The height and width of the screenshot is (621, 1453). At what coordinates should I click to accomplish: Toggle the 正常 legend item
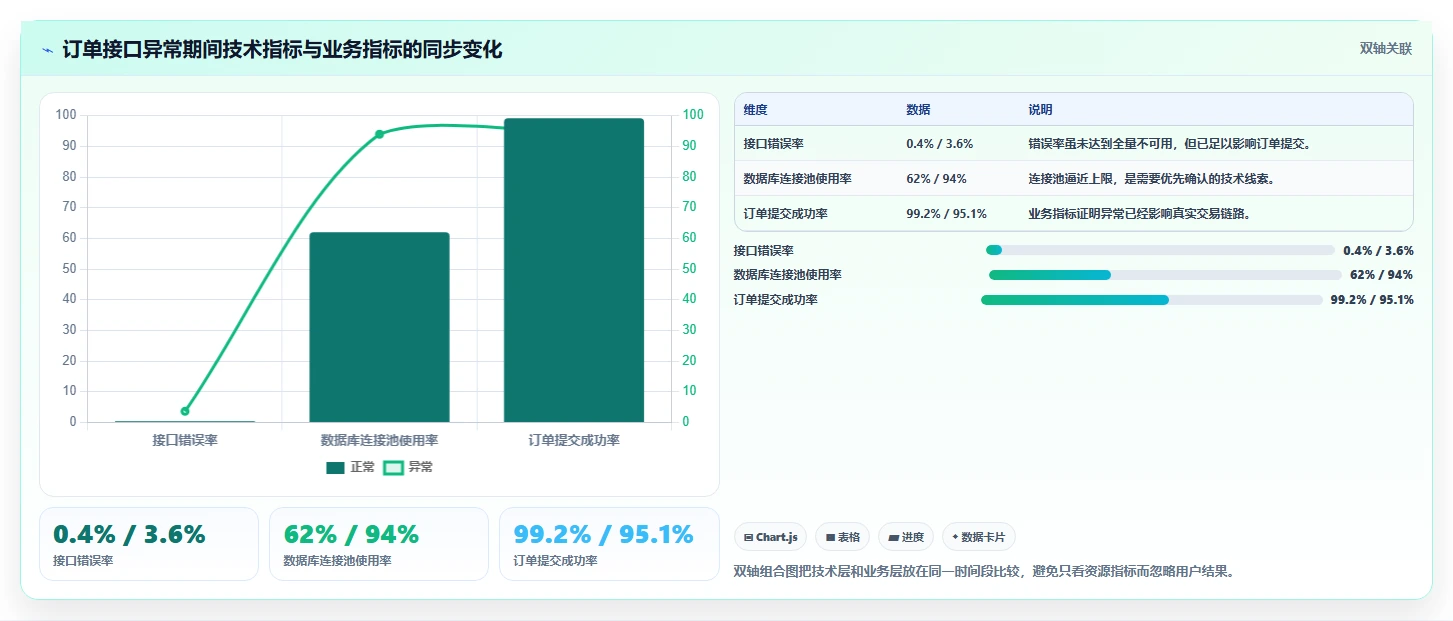[x=351, y=467]
